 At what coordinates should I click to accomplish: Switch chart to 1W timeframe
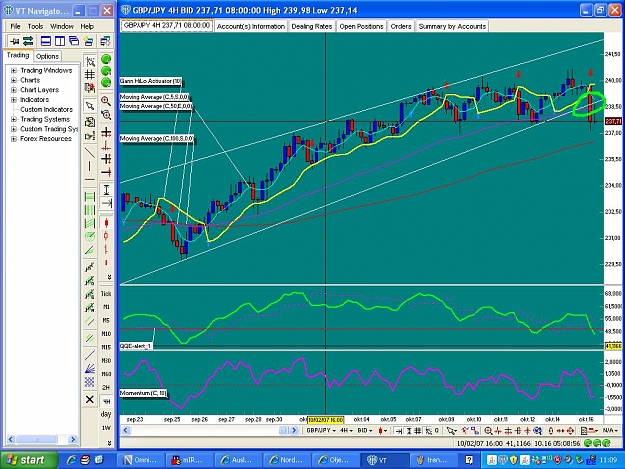[x=106, y=428]
